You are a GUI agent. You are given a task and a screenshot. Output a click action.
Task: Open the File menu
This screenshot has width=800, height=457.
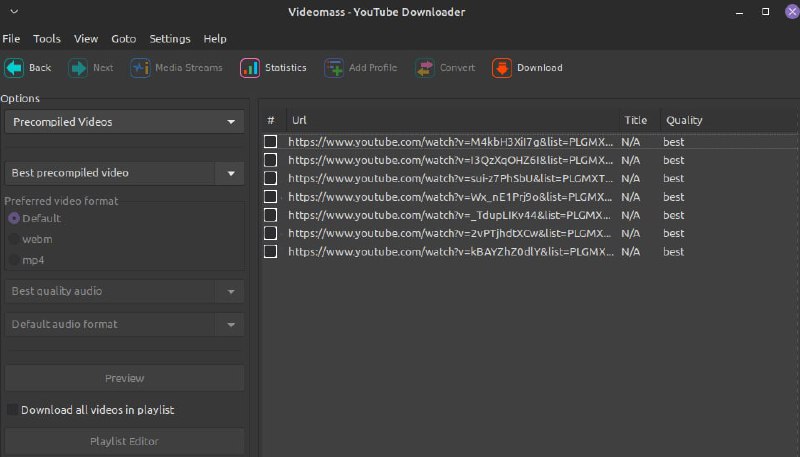11,39
